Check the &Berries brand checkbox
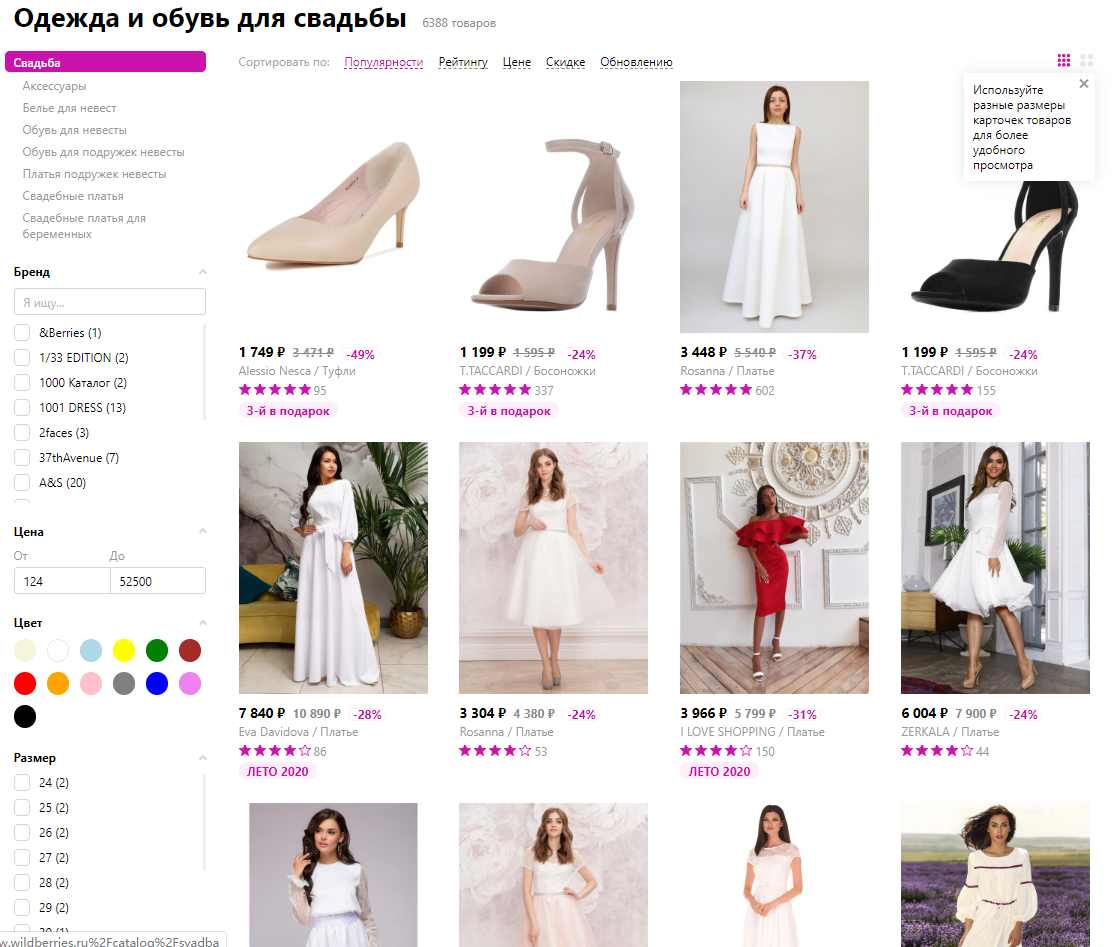This screenshot has width=1120, height=947. tap(22, 333)
